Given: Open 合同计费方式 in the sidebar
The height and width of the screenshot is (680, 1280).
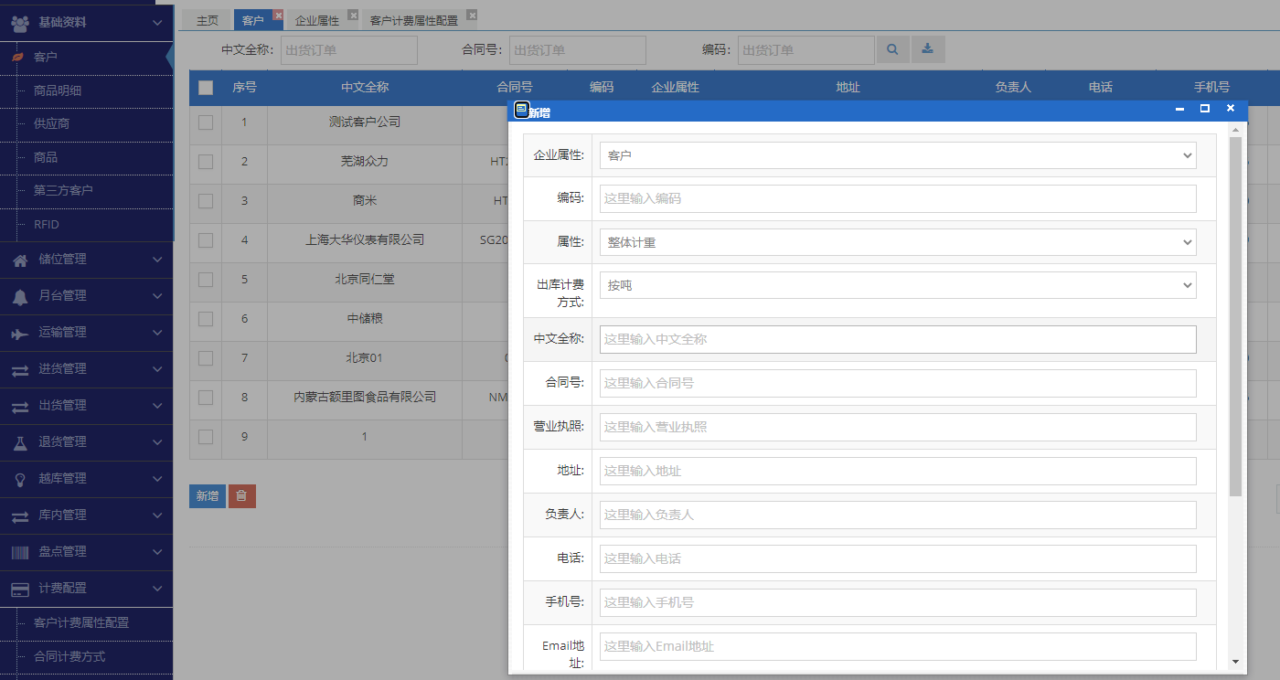Looking at the screenshot, I should point(70,656).
